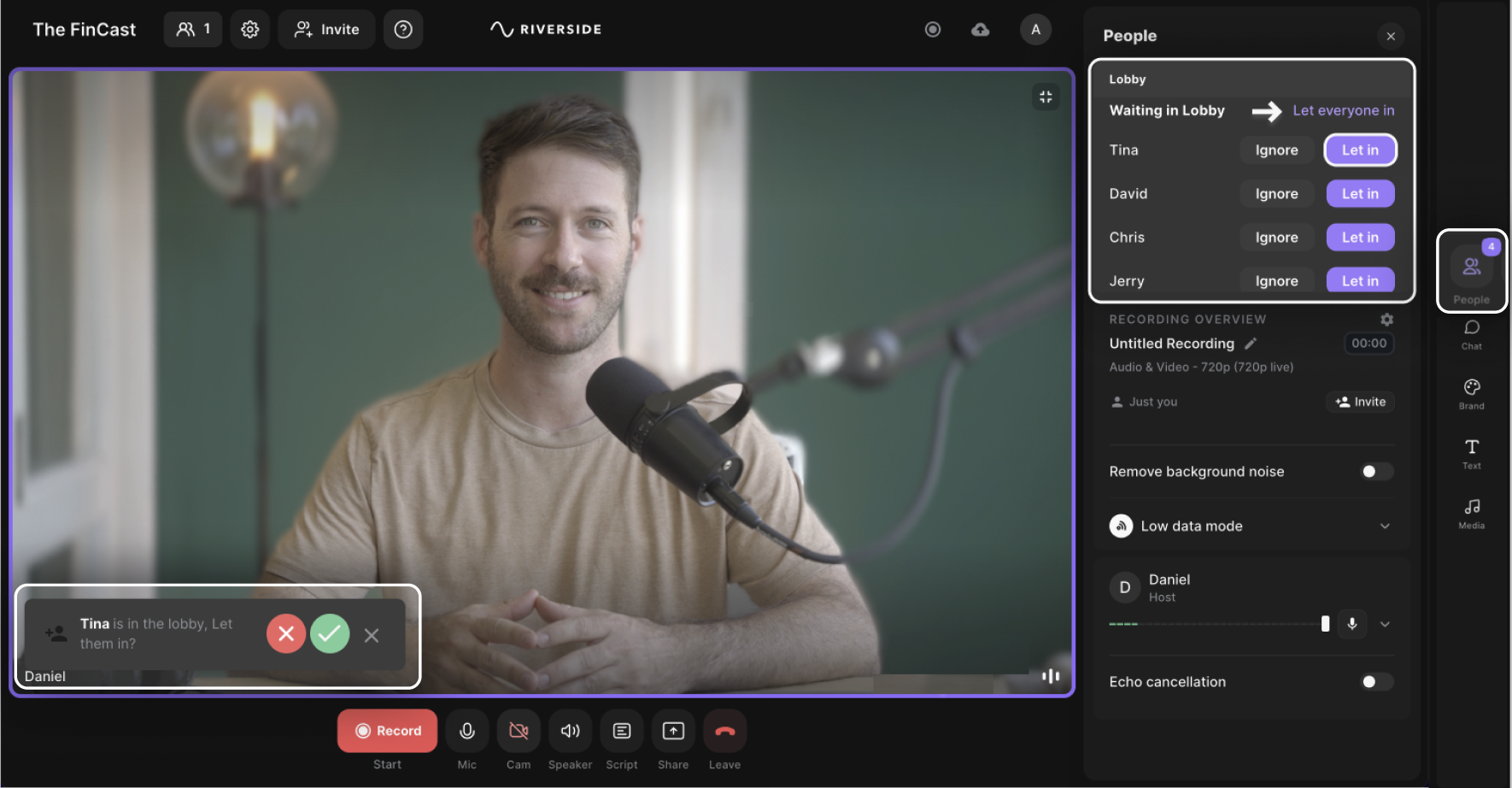The image size is (1512, 788).
Task: Mute the microphone using Mic button
Action: click(467, 731)
